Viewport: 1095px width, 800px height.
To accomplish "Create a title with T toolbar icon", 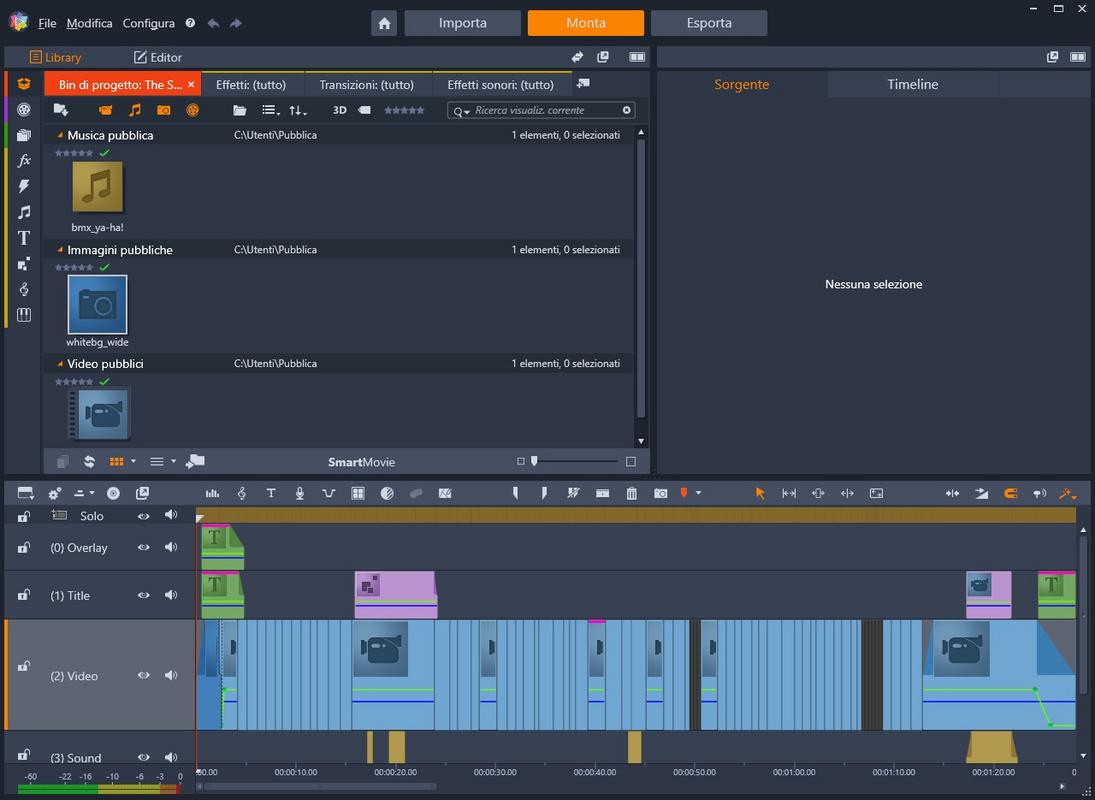I will (x=271, y=494).
